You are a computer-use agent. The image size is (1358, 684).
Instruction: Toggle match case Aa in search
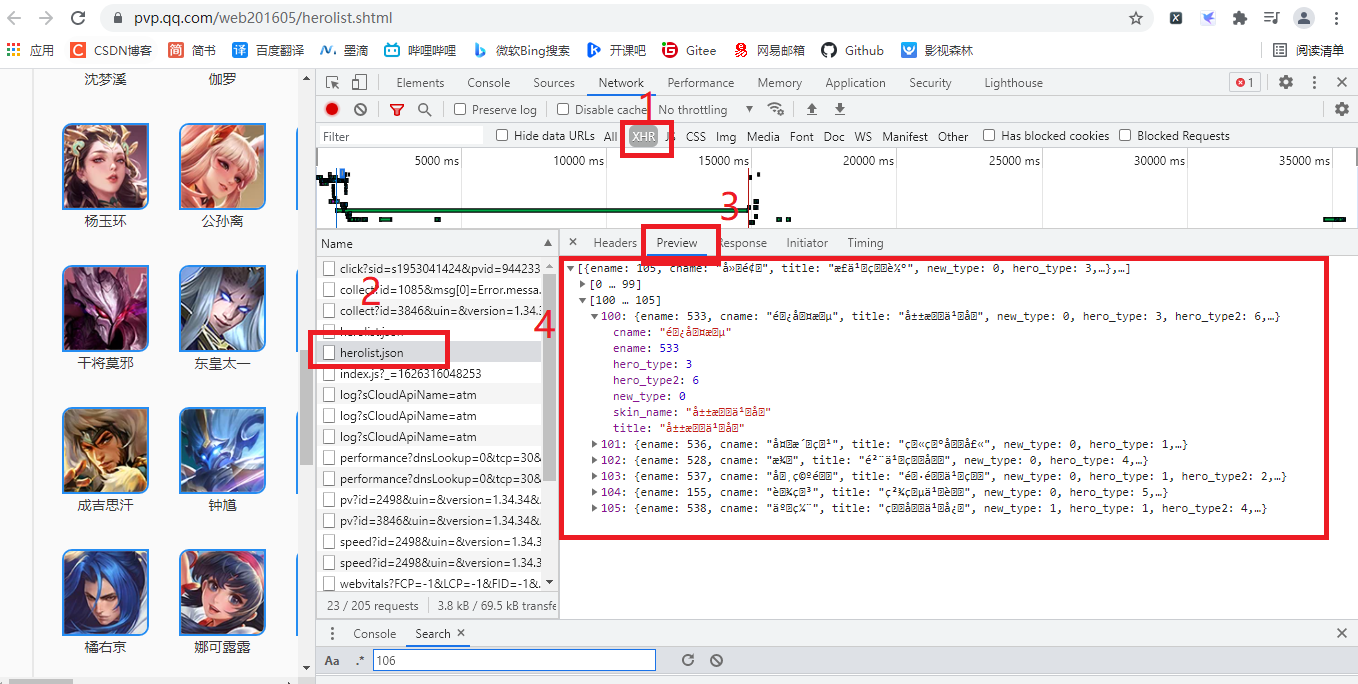[x=332, y=660]
